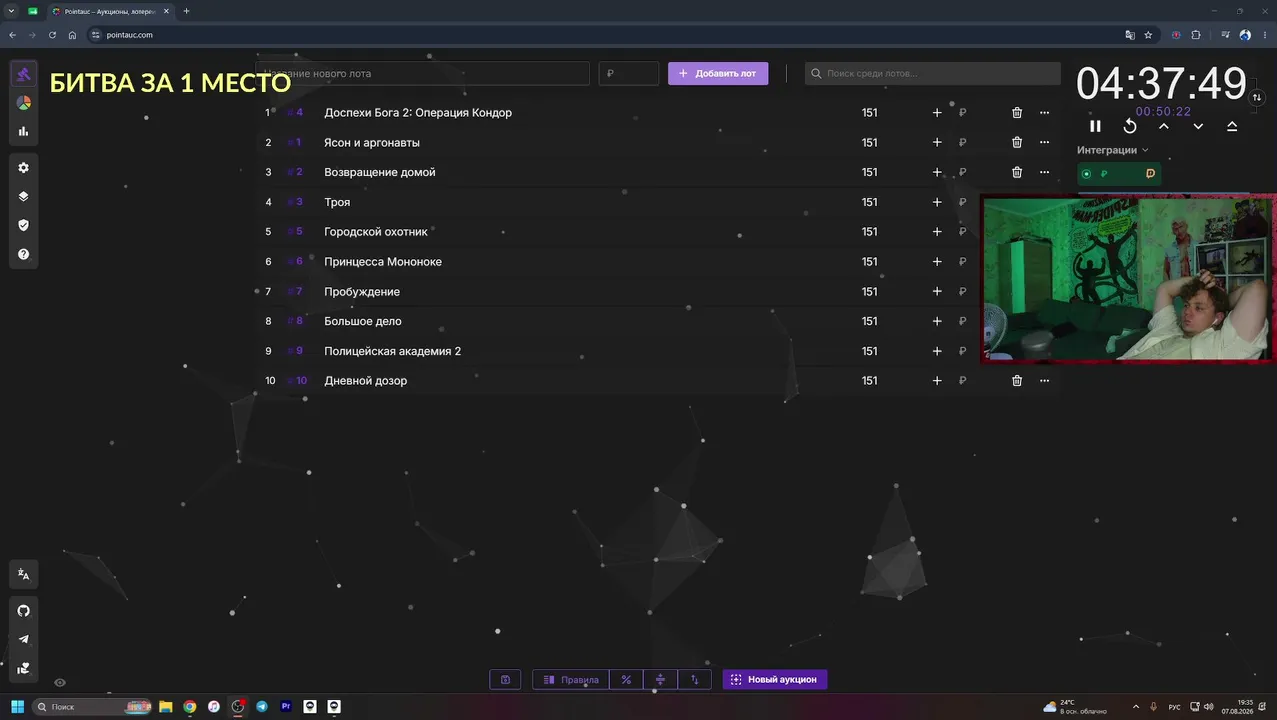The width and height of the screenshot is (1277, 720).
Task: Collapse the Интеграции section
Action: (x=1113, y=150)
